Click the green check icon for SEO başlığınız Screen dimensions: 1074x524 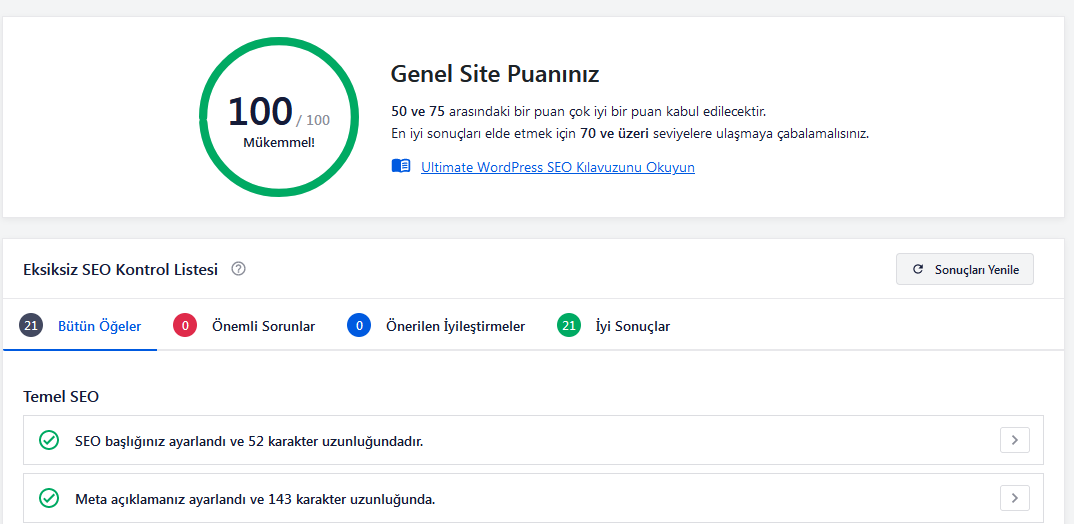click(x=49, y=440)
